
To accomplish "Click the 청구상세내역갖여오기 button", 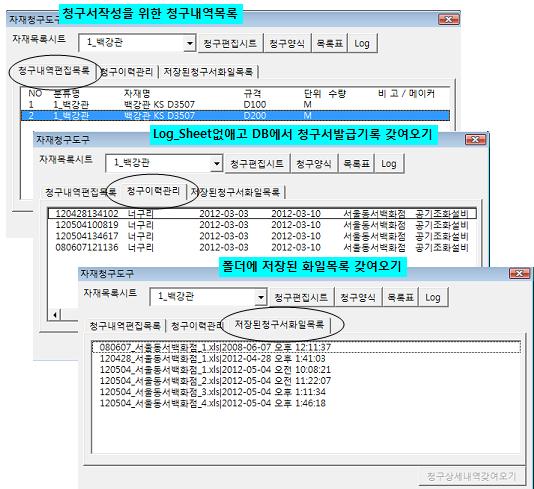I will click(472, 476).
